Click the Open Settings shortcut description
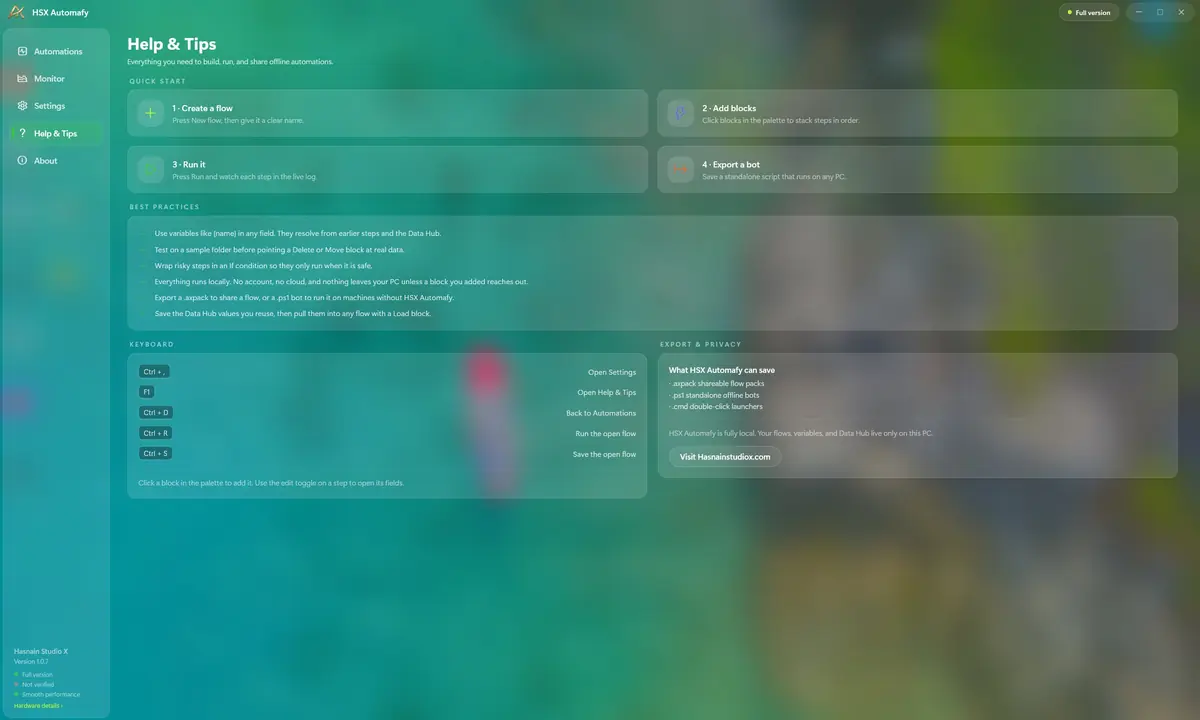The image size is (1200, 720). [x=612, y=372]
